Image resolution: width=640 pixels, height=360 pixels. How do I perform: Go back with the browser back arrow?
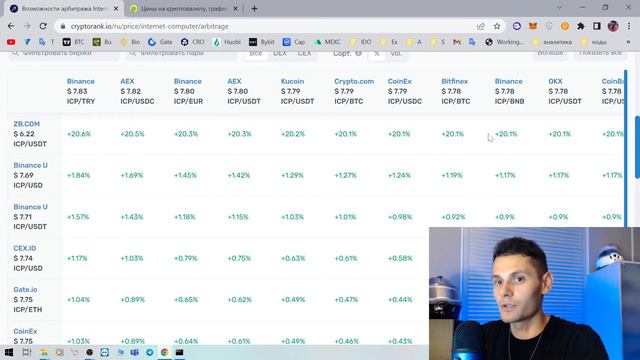point(11,26)
